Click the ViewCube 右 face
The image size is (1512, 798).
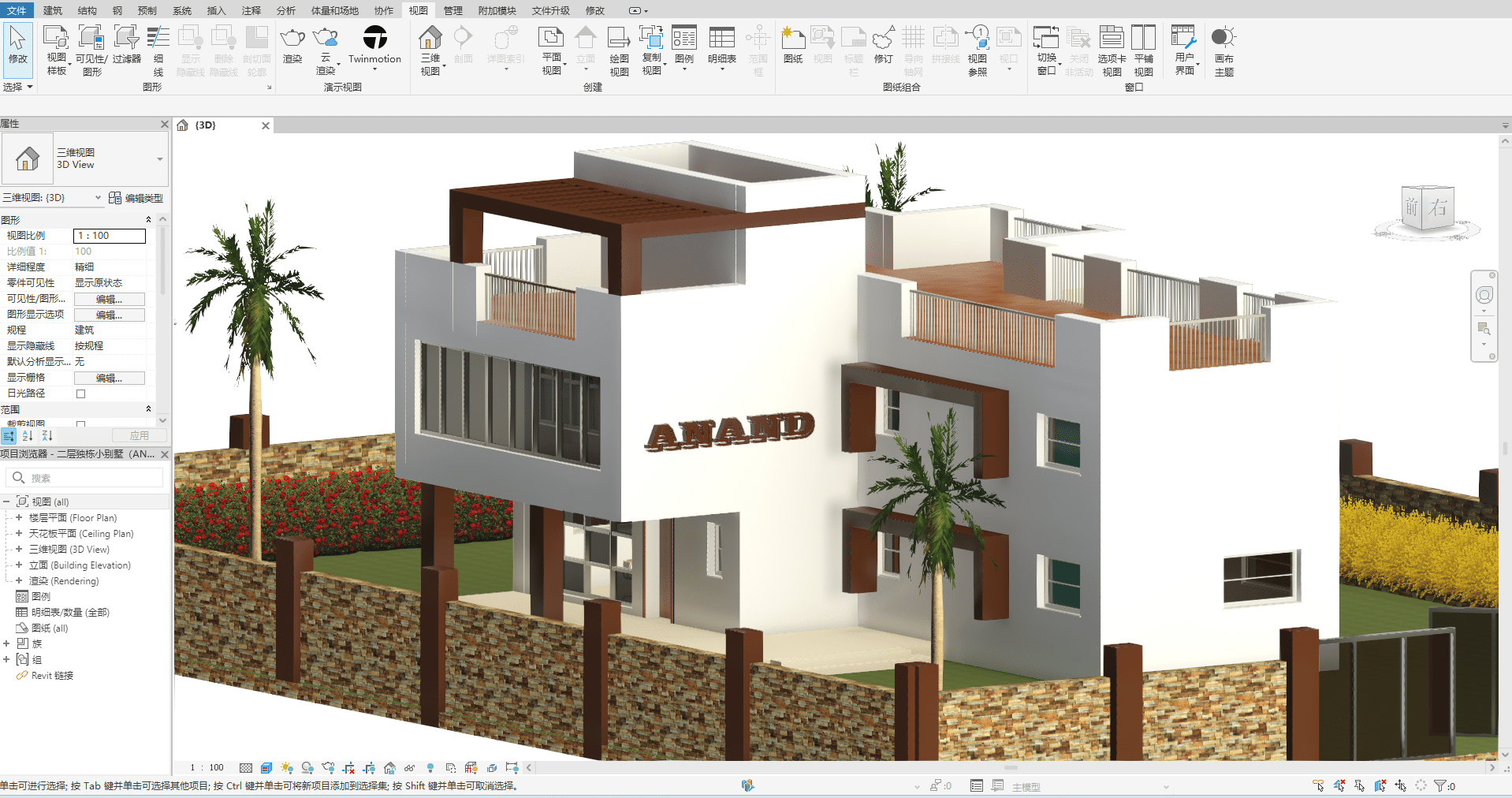tap(1439, 207)
